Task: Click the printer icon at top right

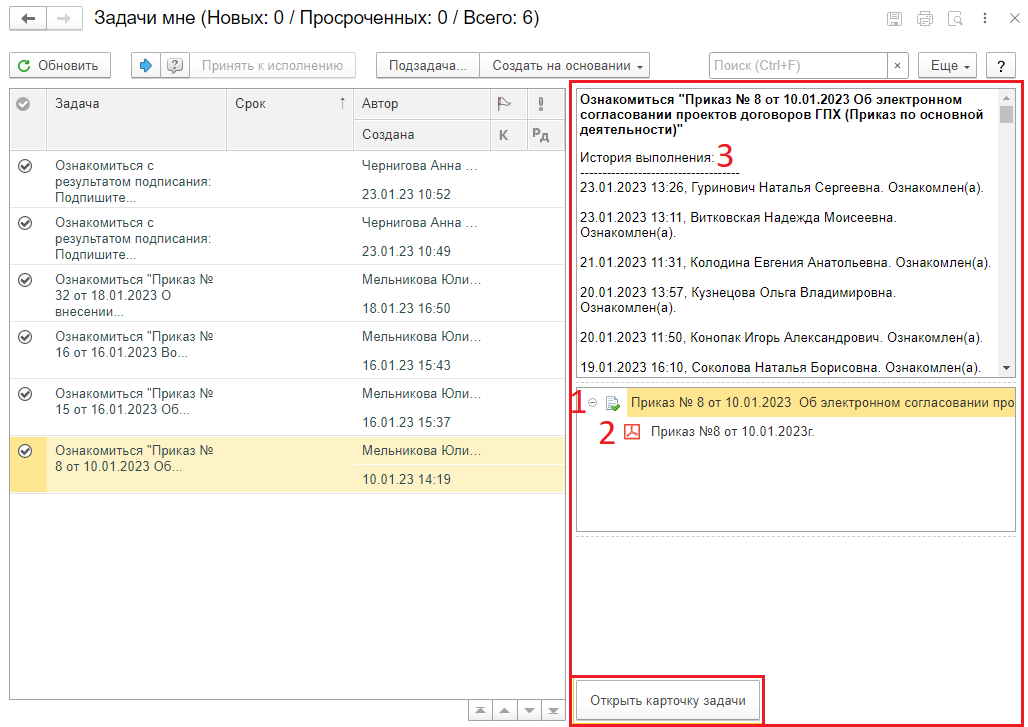Action: 925,19
